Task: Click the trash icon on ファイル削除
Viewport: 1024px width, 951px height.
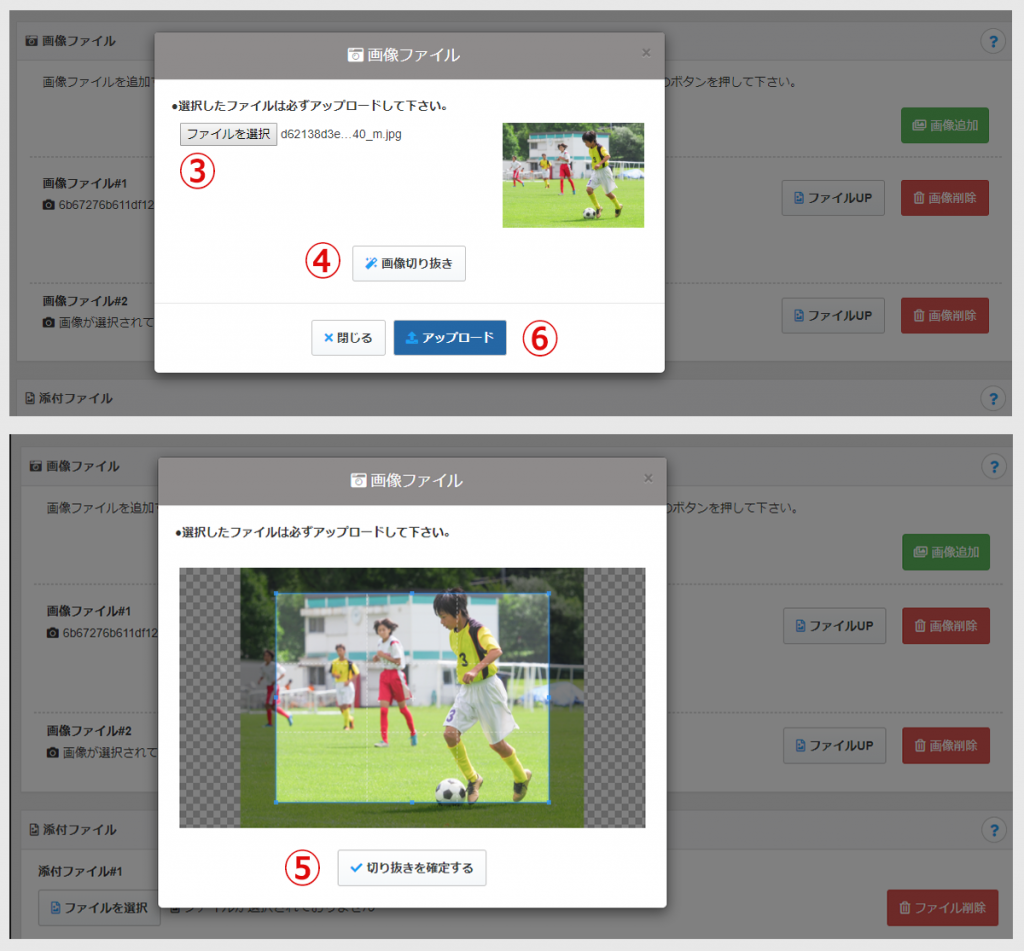Action: [x=905, y=908]
